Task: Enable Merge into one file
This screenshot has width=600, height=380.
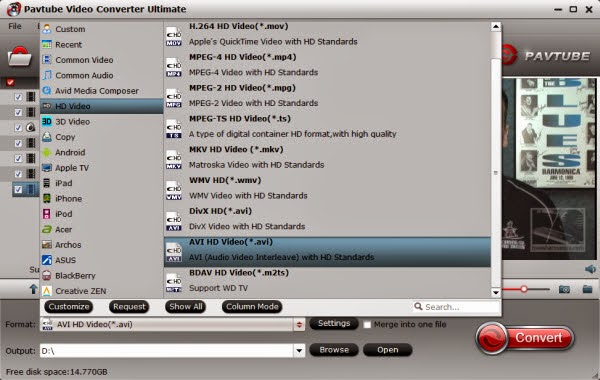Action: pos(367,325)
